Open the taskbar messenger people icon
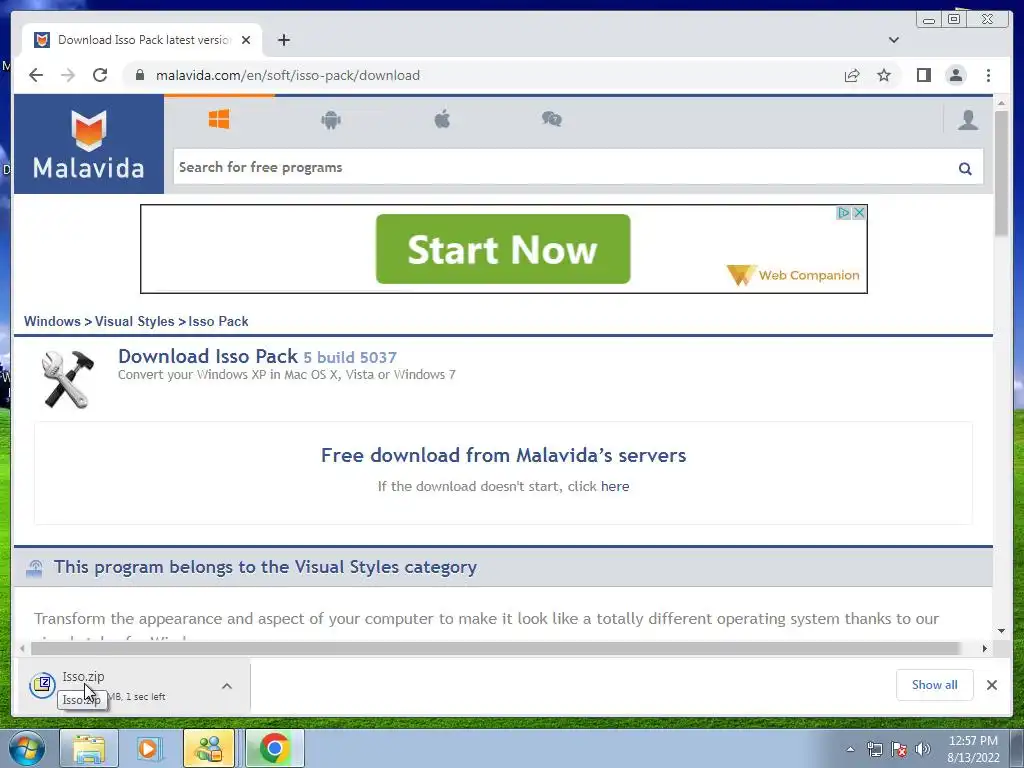The height and width of the screenshot is (768, 1024). coord(209,748)
